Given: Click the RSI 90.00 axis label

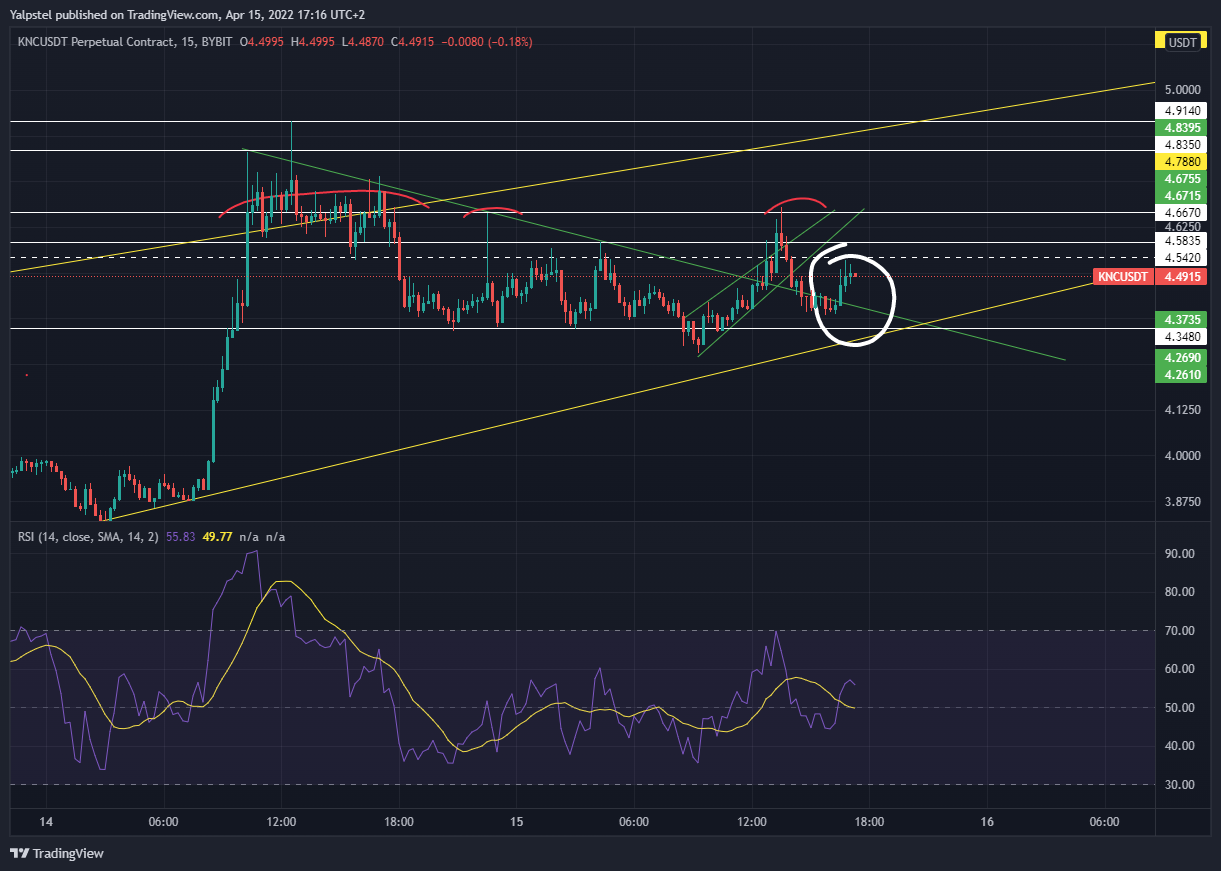Looking at the screenshot, I should point(1180,554).
